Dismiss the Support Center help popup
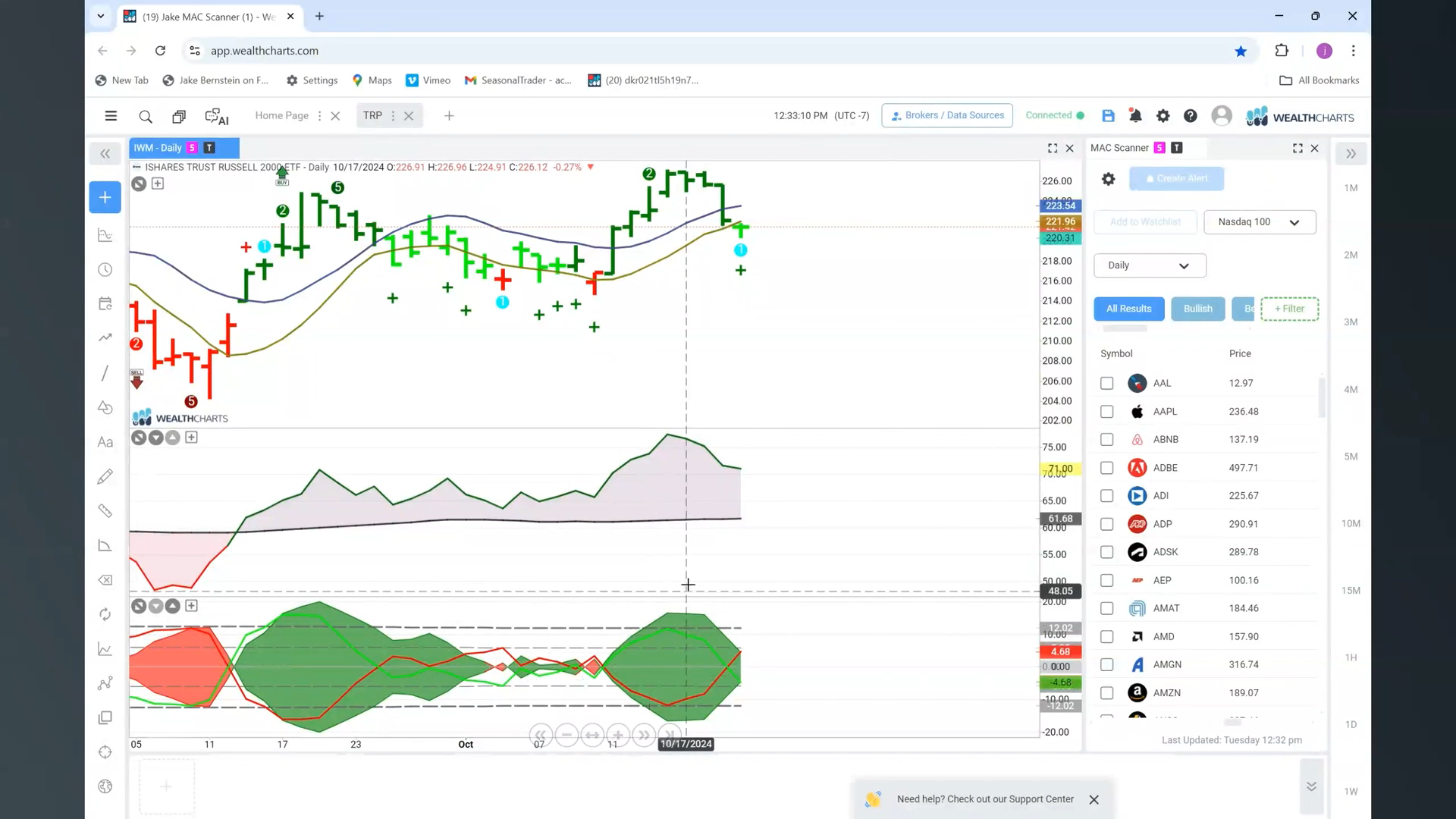This screenshot has height=819, width=1456. (x=1094, y=800)
